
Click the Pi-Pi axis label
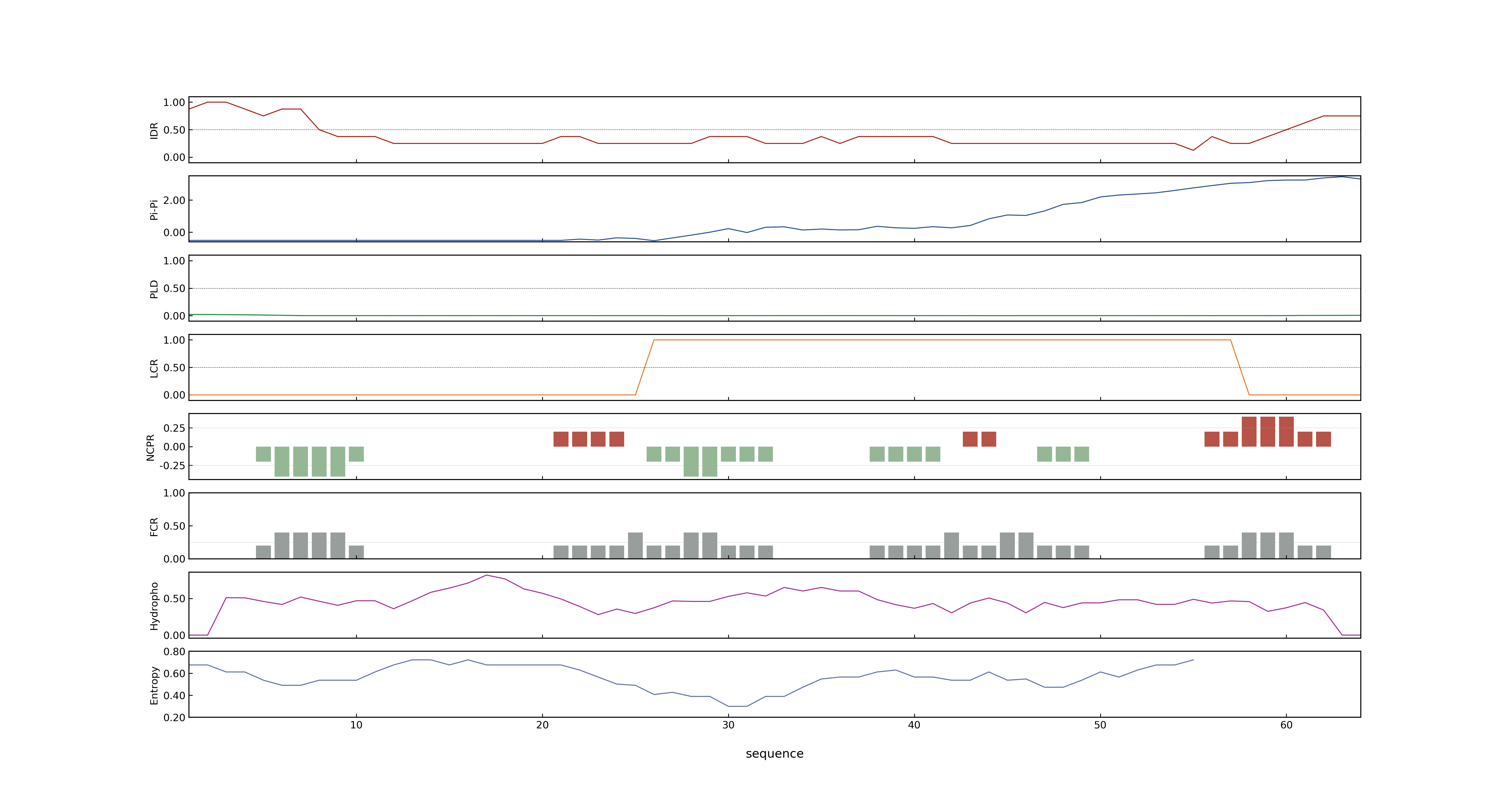pos(154,209)
